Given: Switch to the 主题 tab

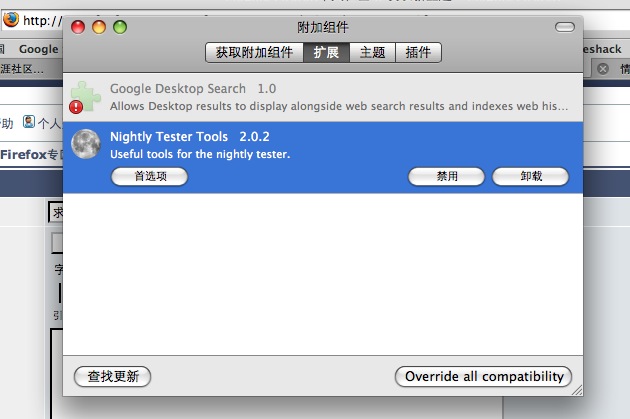Looking at the screenshot, I should [x=372, y=53].
